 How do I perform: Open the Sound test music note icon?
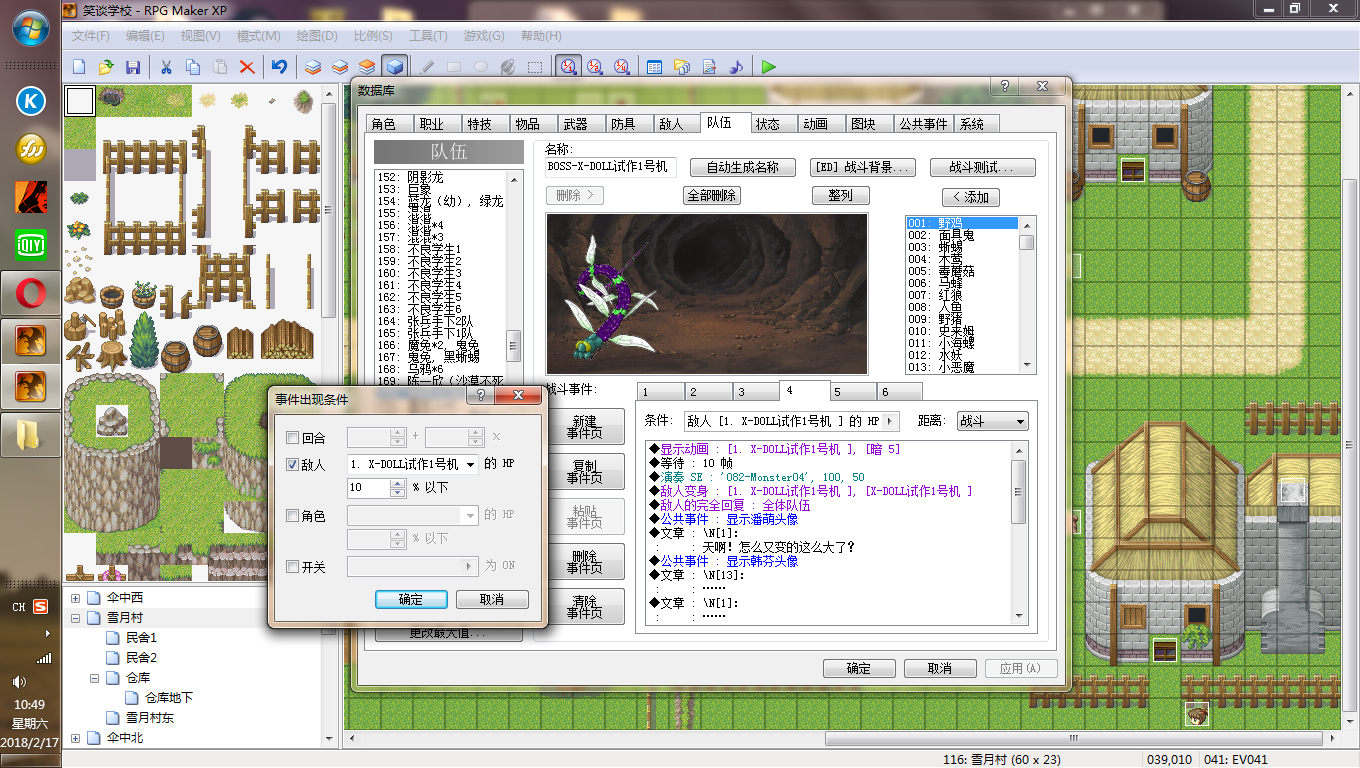point(736,67)
